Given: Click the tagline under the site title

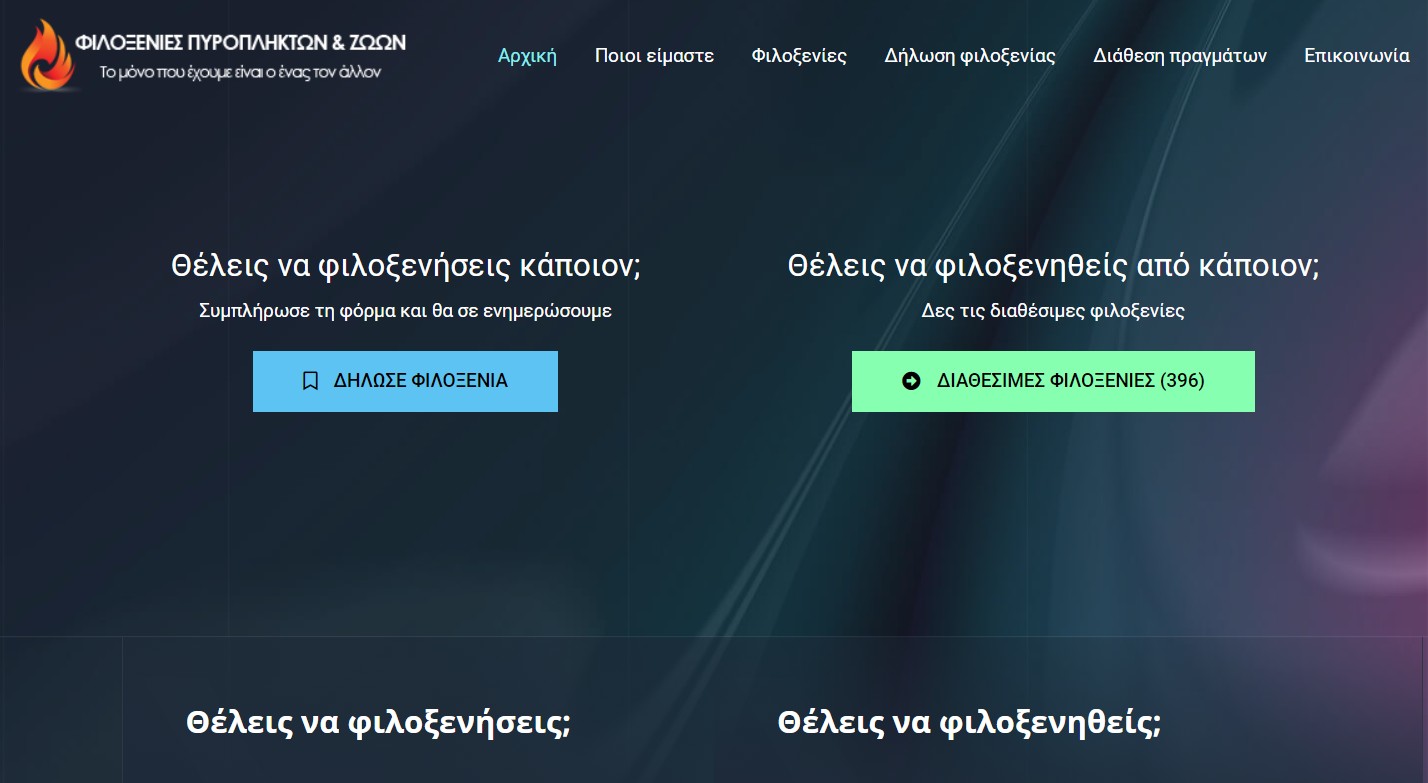Looking at the screenshot, I should coord(240,72).
